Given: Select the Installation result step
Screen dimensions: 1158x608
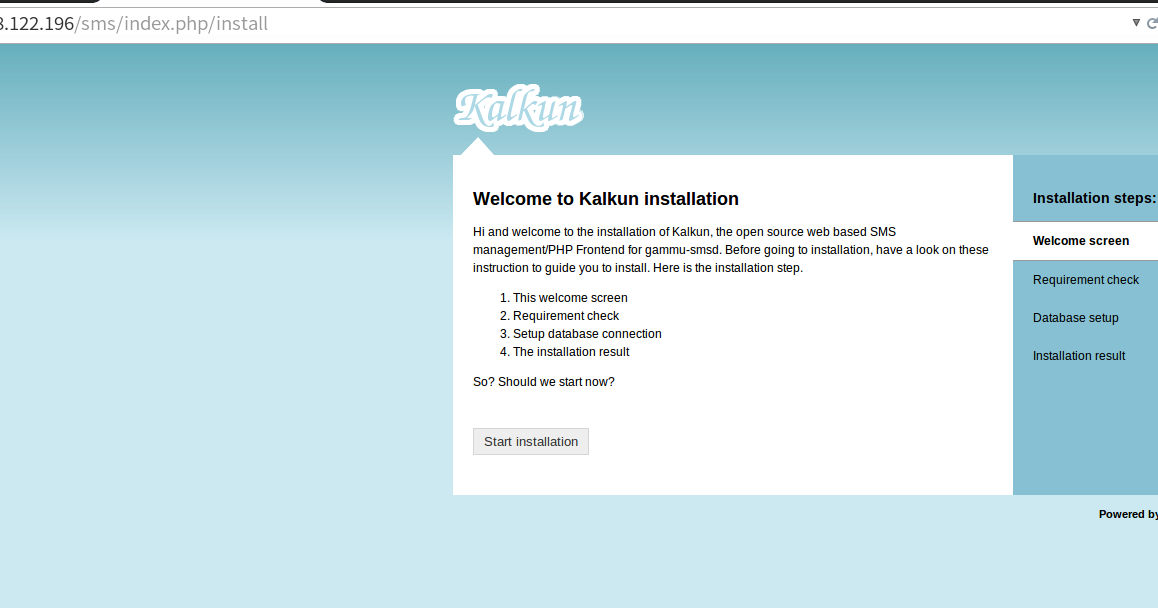Looking at the screenshot, I should point(1078,356).
